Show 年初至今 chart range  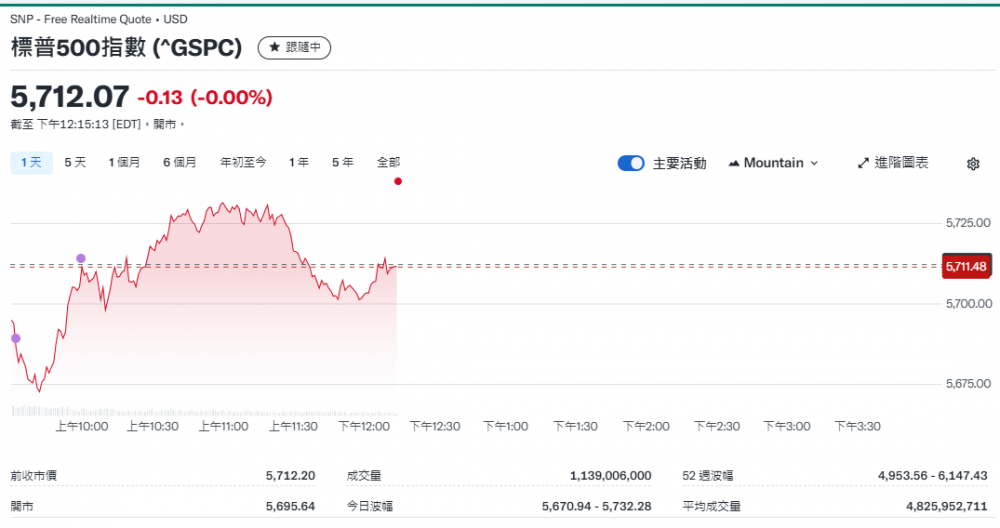(x=243, y=162)
